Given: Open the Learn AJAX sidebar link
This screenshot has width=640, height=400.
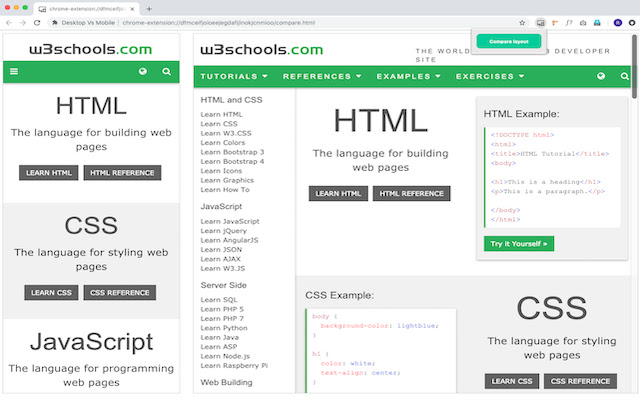Looking at the screenshot, I should [x=220, y=259].
